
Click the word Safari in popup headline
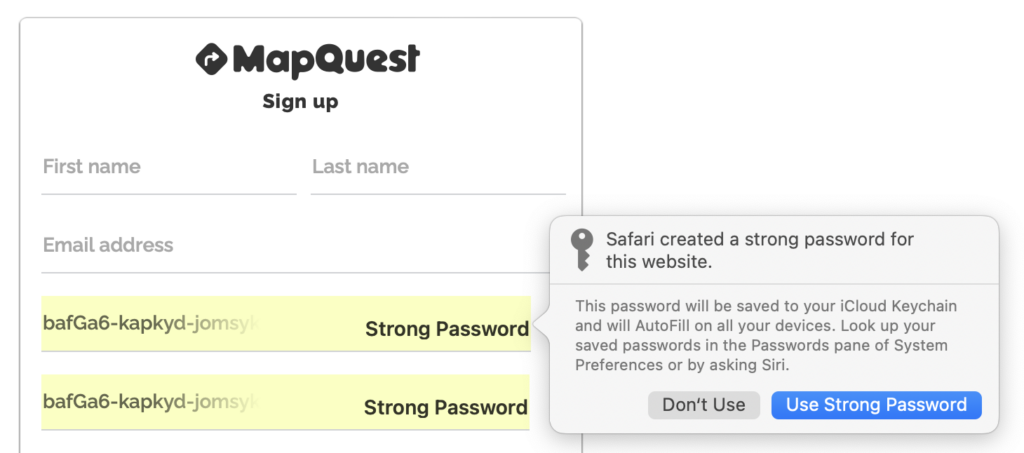click(633, 240)
